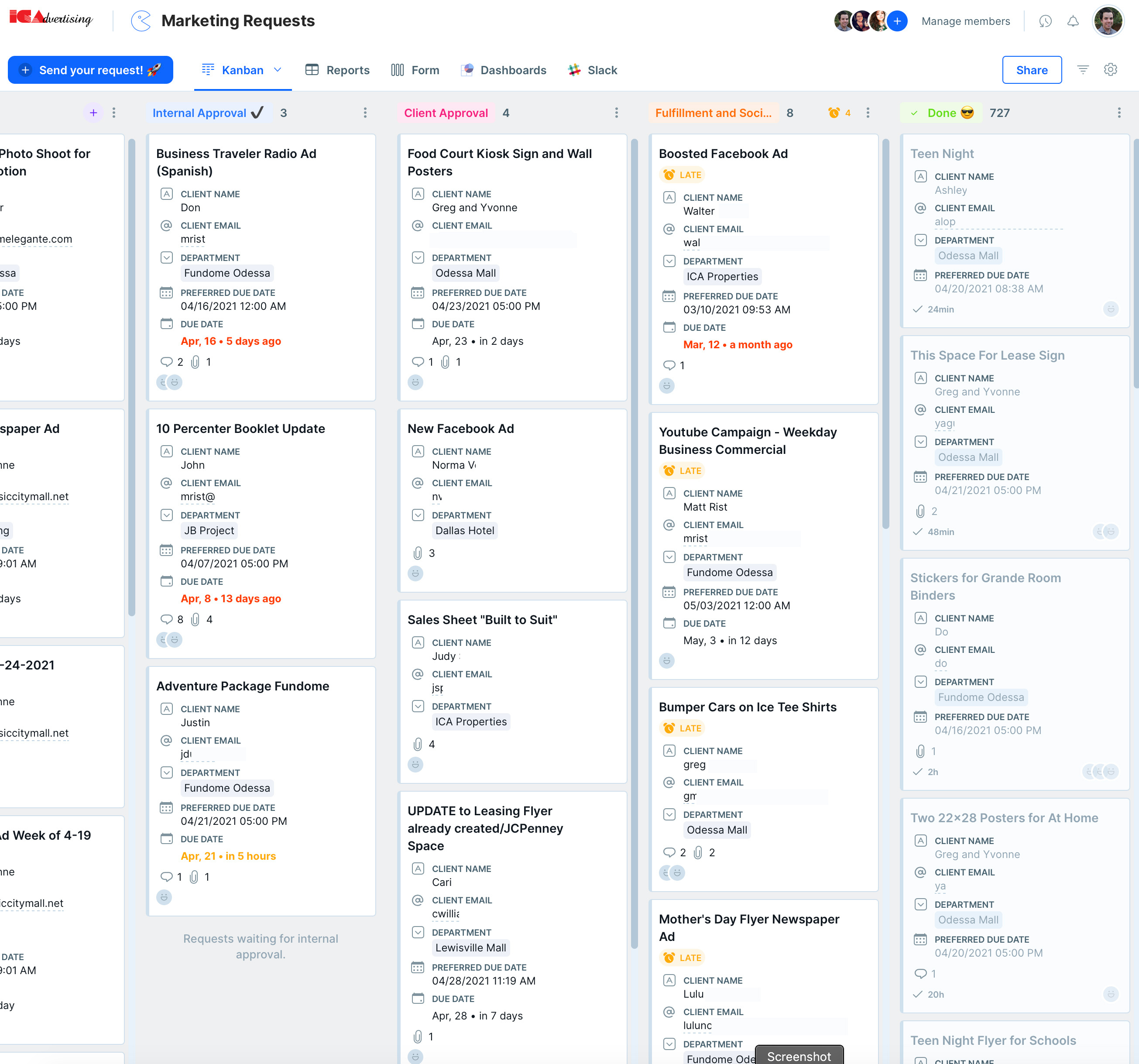This screenshot has width=1139, height=1064.
Task: Open the Slack tab
Action: (593, 70)
